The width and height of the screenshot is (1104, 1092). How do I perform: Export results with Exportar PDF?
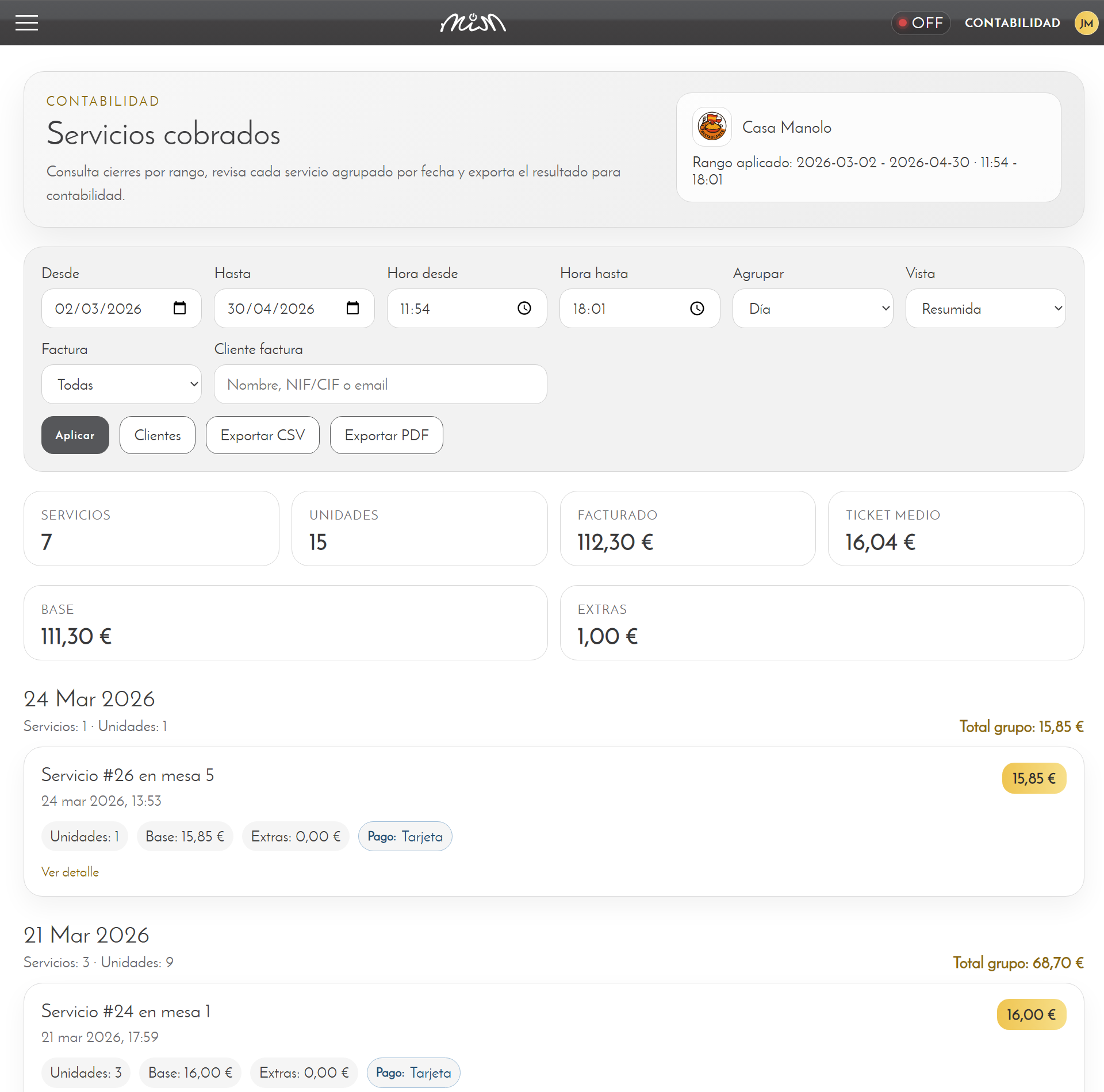386,435
